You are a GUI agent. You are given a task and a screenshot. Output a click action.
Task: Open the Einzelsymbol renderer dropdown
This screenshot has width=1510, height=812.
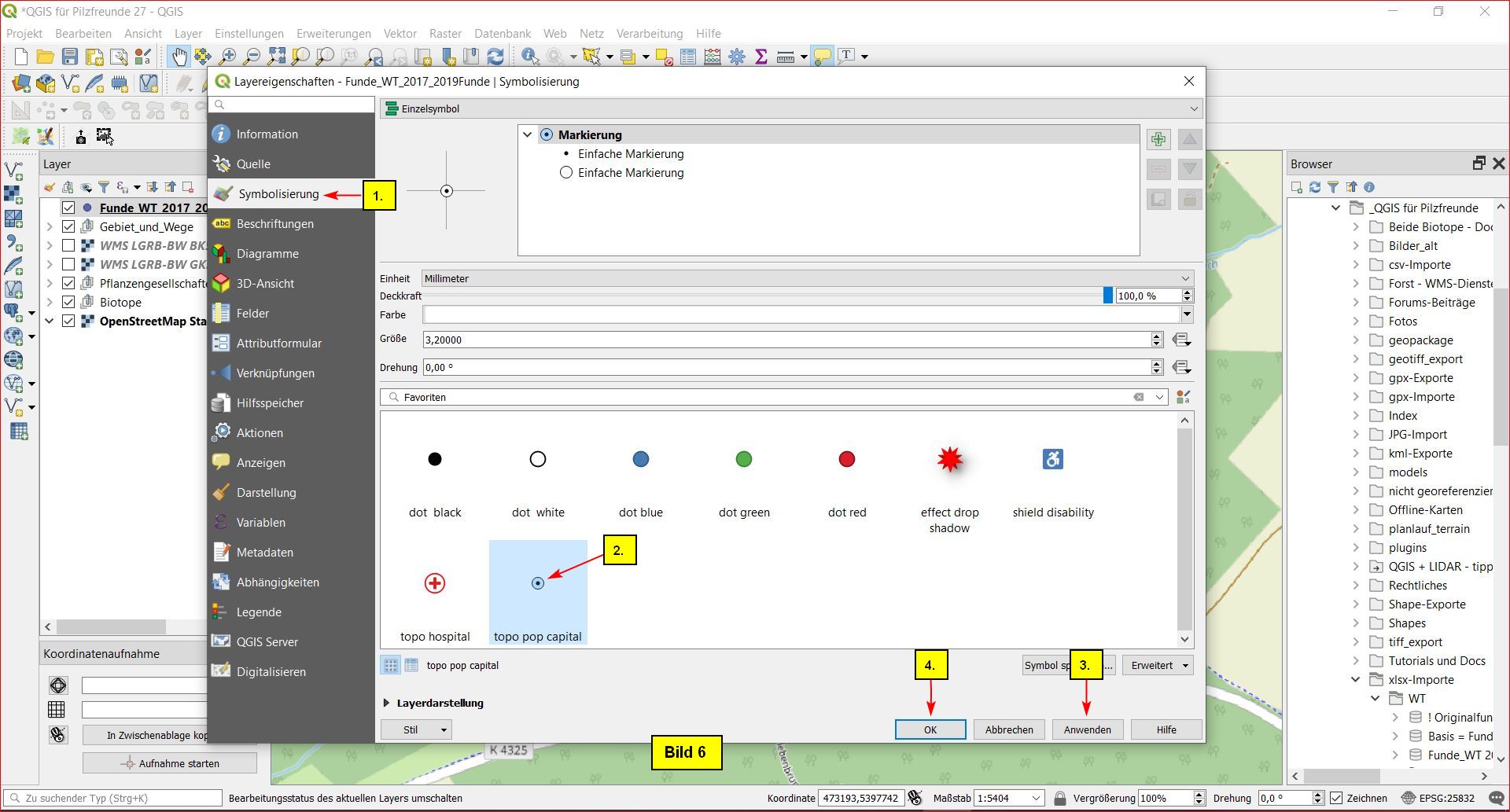(790, 108)
